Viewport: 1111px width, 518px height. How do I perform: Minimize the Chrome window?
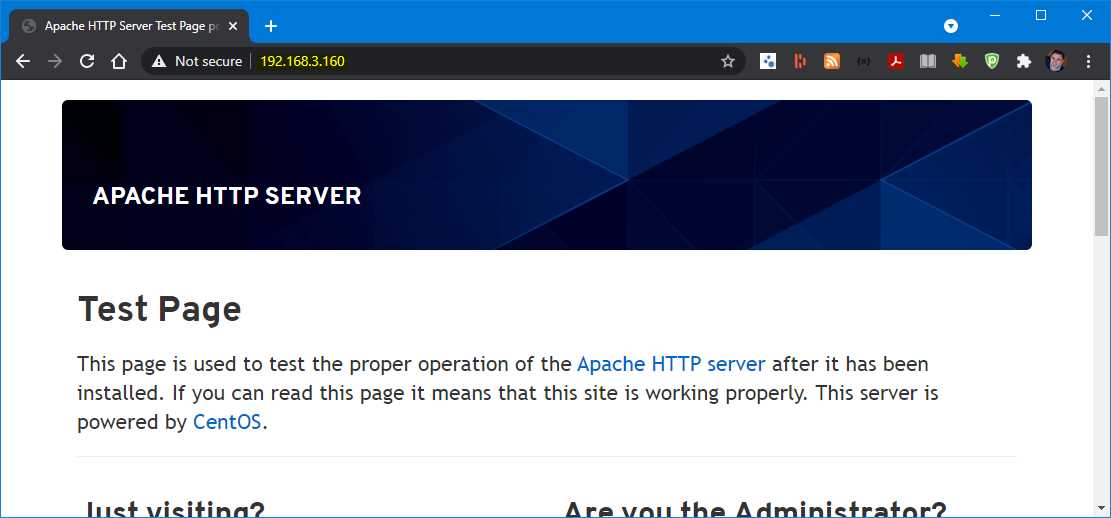coord(995,15)
